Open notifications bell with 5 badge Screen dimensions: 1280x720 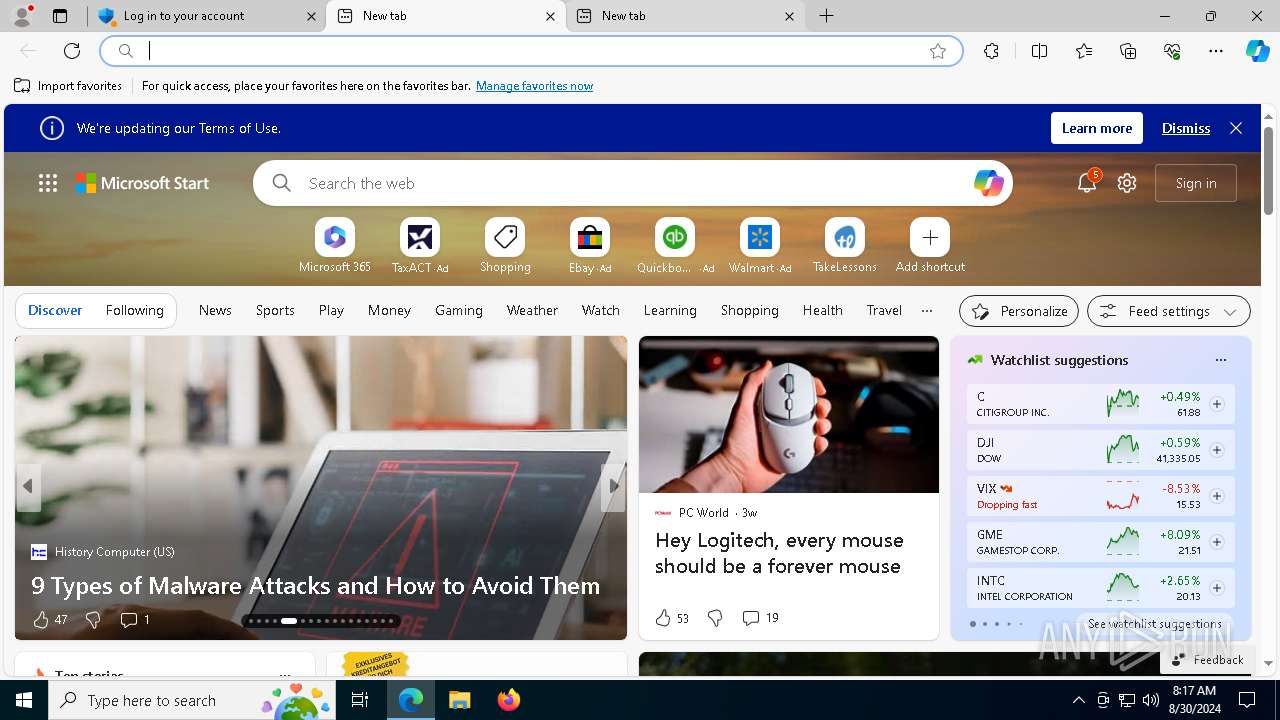1087,182
